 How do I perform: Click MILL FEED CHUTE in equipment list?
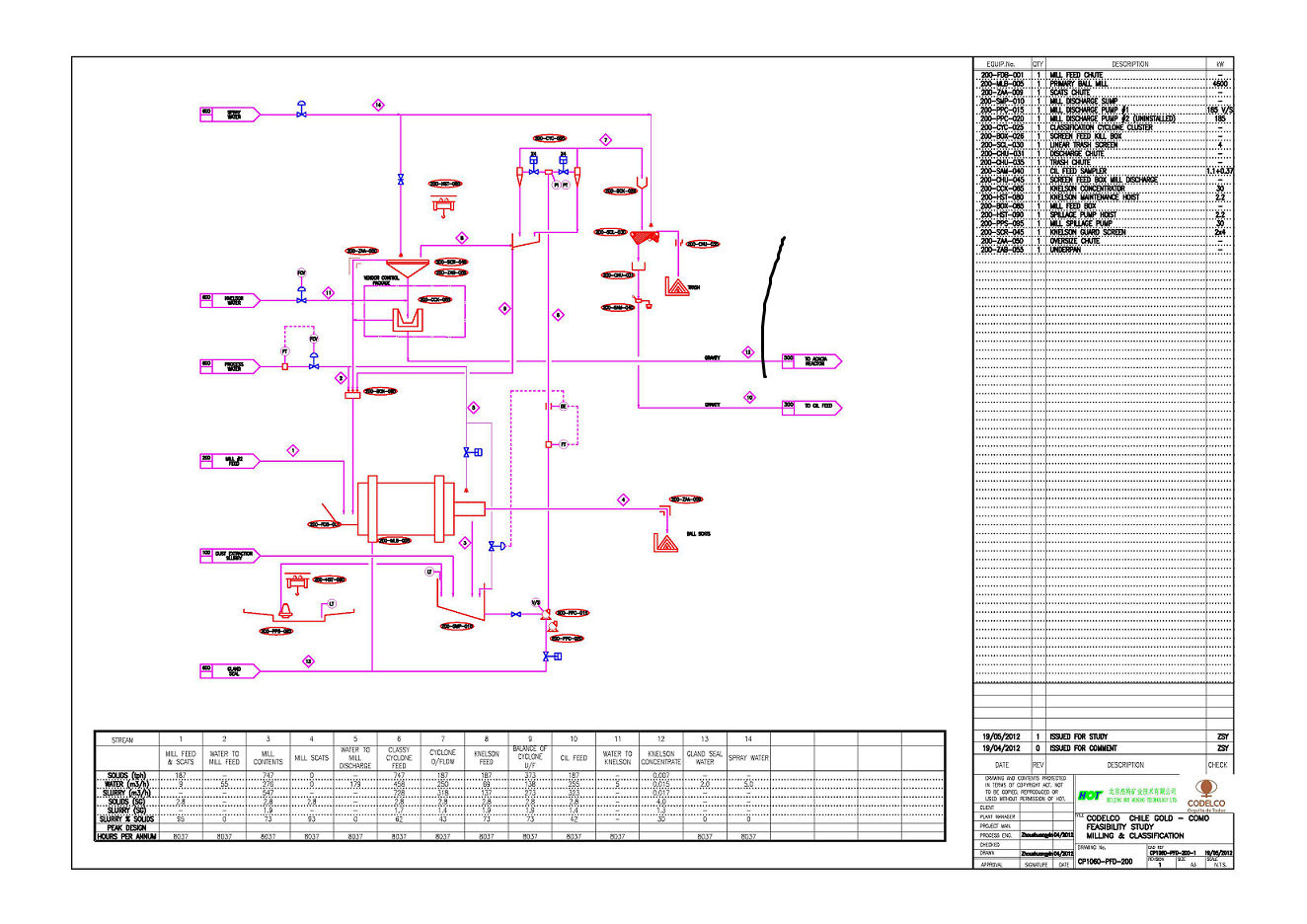click(1076, 75)
